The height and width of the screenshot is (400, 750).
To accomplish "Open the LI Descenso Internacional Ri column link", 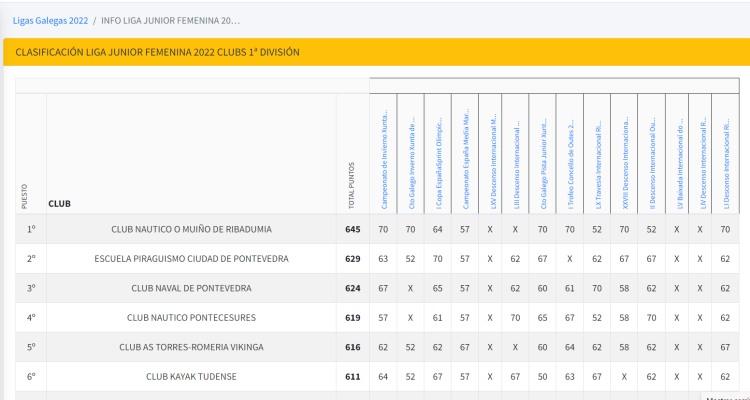I will (727, 163).
